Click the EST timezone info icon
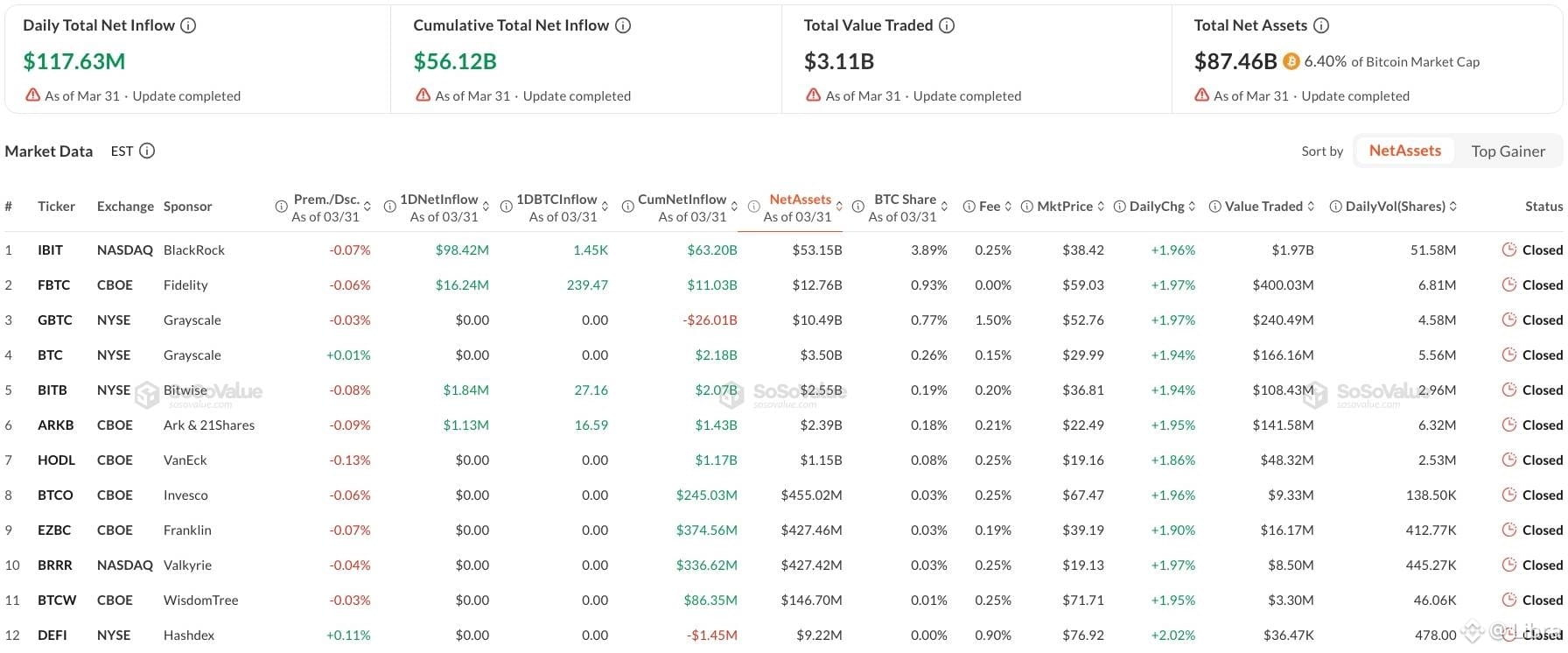The image size is (1568, 653). [x=147, y=151]
